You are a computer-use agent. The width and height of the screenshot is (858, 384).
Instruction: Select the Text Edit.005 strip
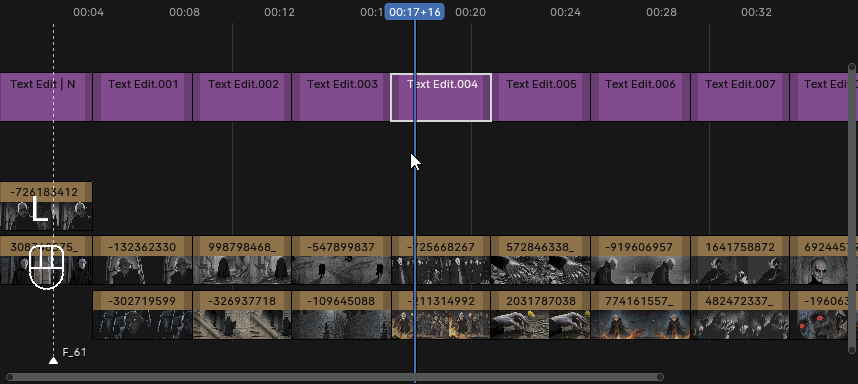(541, 97)
